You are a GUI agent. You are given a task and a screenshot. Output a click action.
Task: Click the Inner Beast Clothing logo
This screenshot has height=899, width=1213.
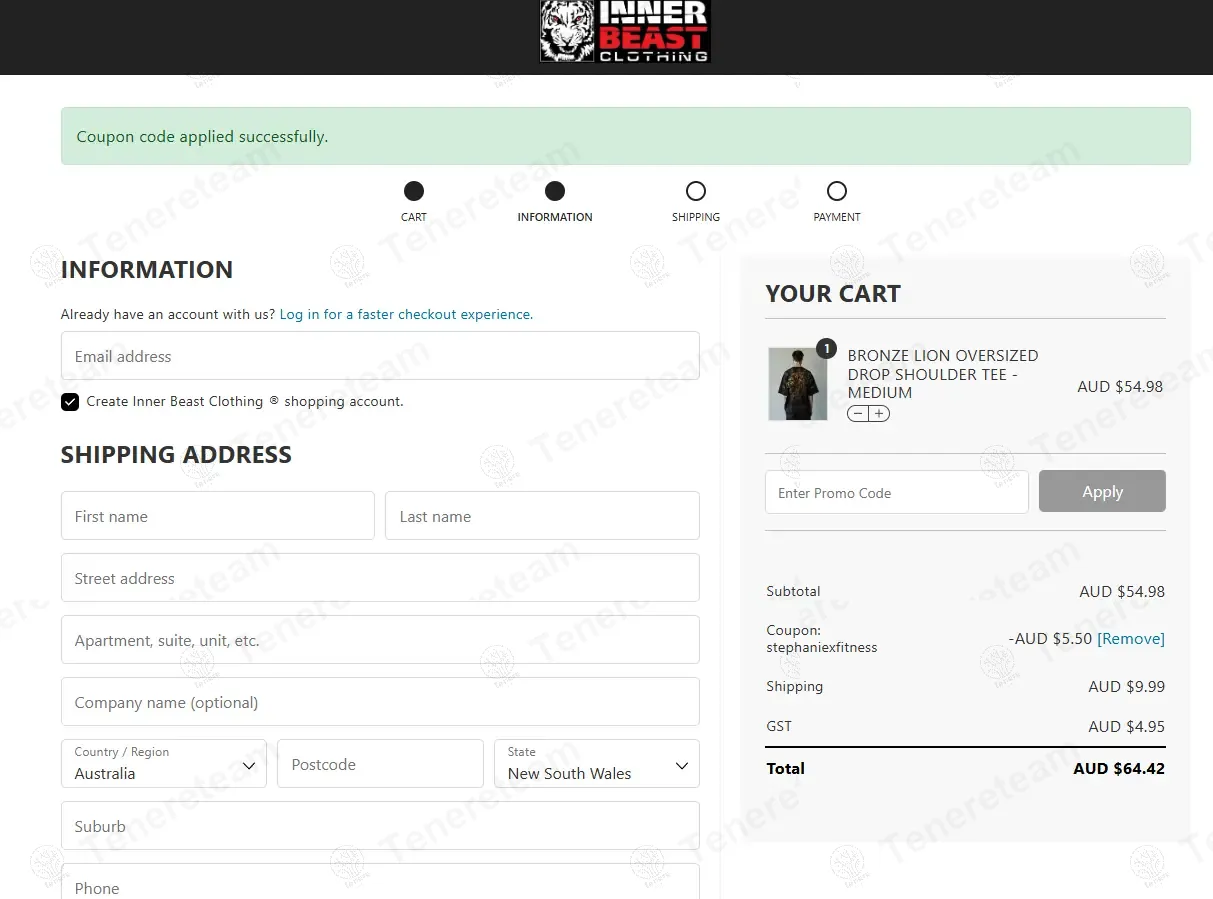tap(624, 31)
